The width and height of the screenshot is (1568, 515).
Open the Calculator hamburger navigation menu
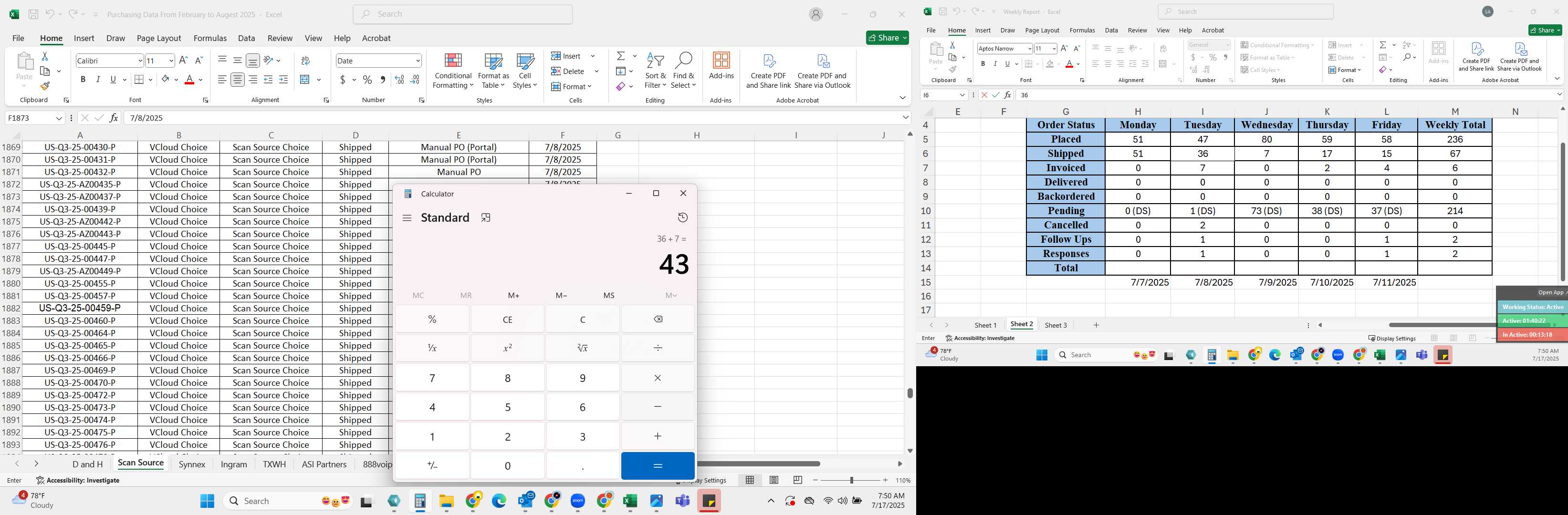[407, 217]
